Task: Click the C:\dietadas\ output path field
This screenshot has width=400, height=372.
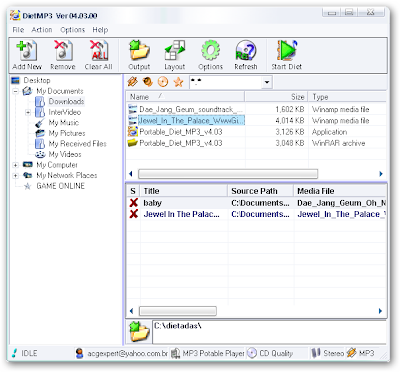Action: (269, 332)
